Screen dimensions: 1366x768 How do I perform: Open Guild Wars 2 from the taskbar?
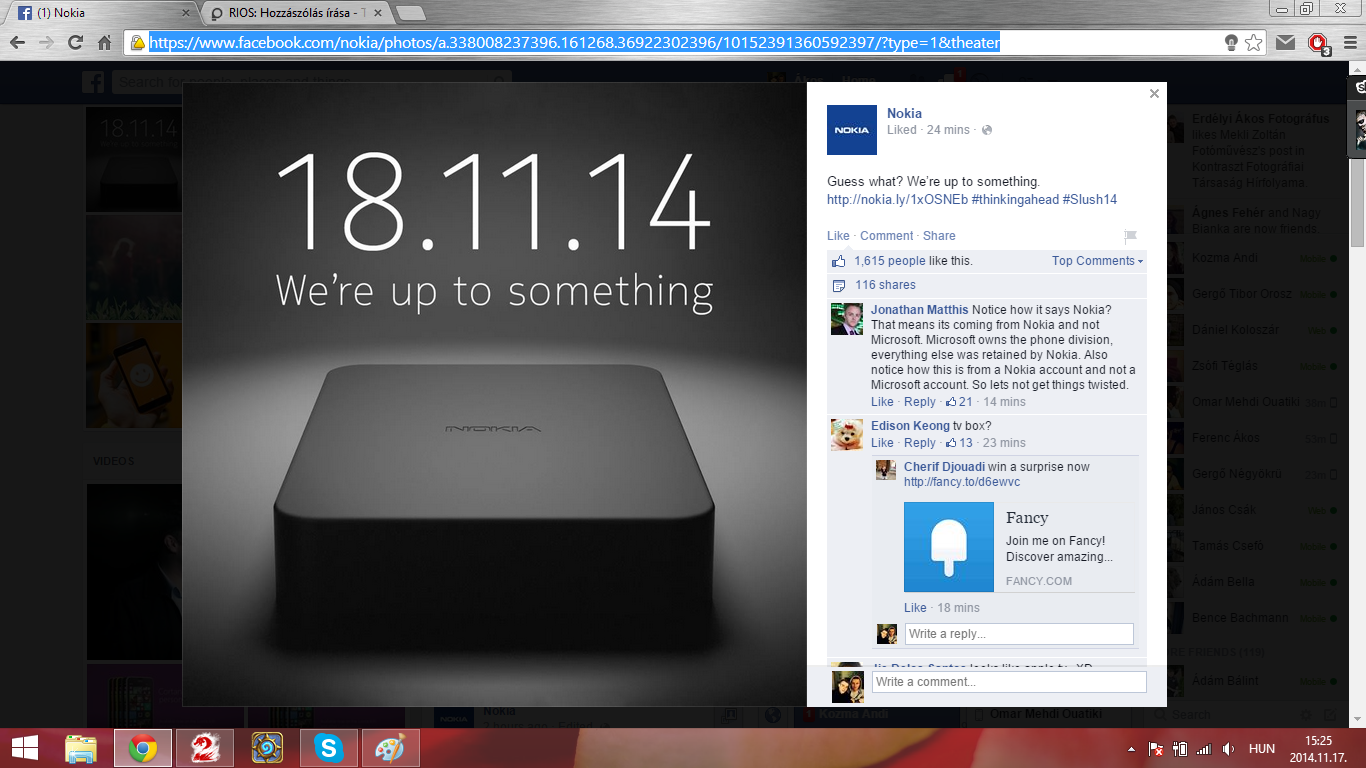(205, 748)
